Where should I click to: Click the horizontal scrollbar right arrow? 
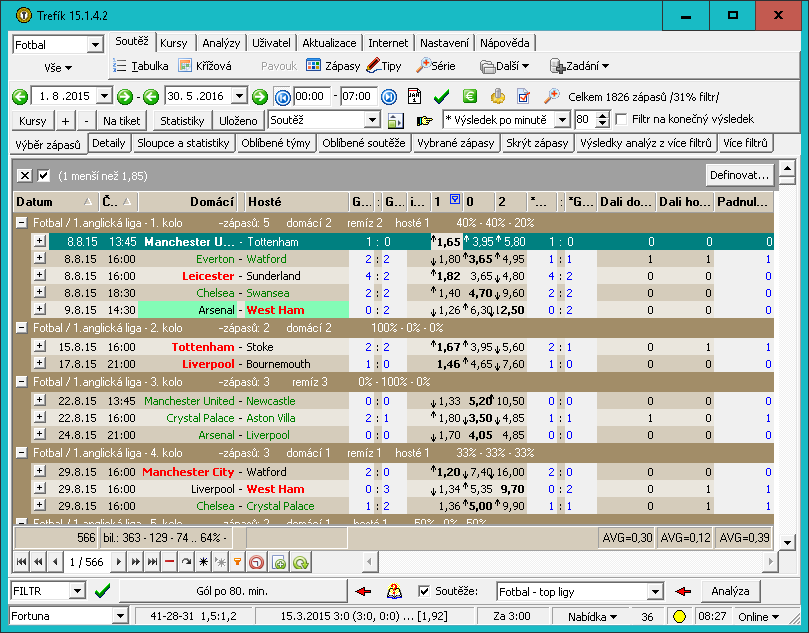(x=770, y=561)
